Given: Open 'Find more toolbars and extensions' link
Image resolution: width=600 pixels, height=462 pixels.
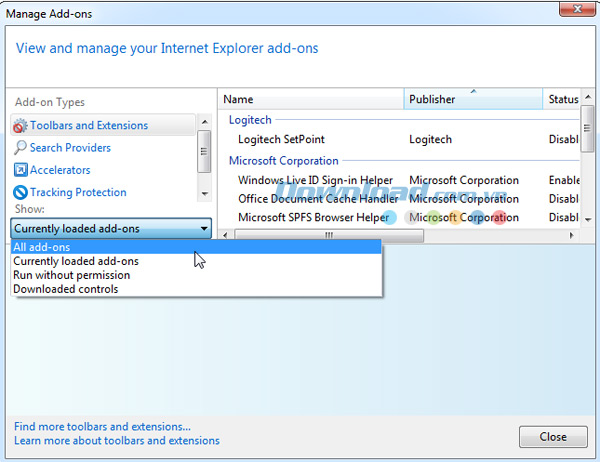Looking at the screenshot, I should pyautogui.click(x=102, y=426).
